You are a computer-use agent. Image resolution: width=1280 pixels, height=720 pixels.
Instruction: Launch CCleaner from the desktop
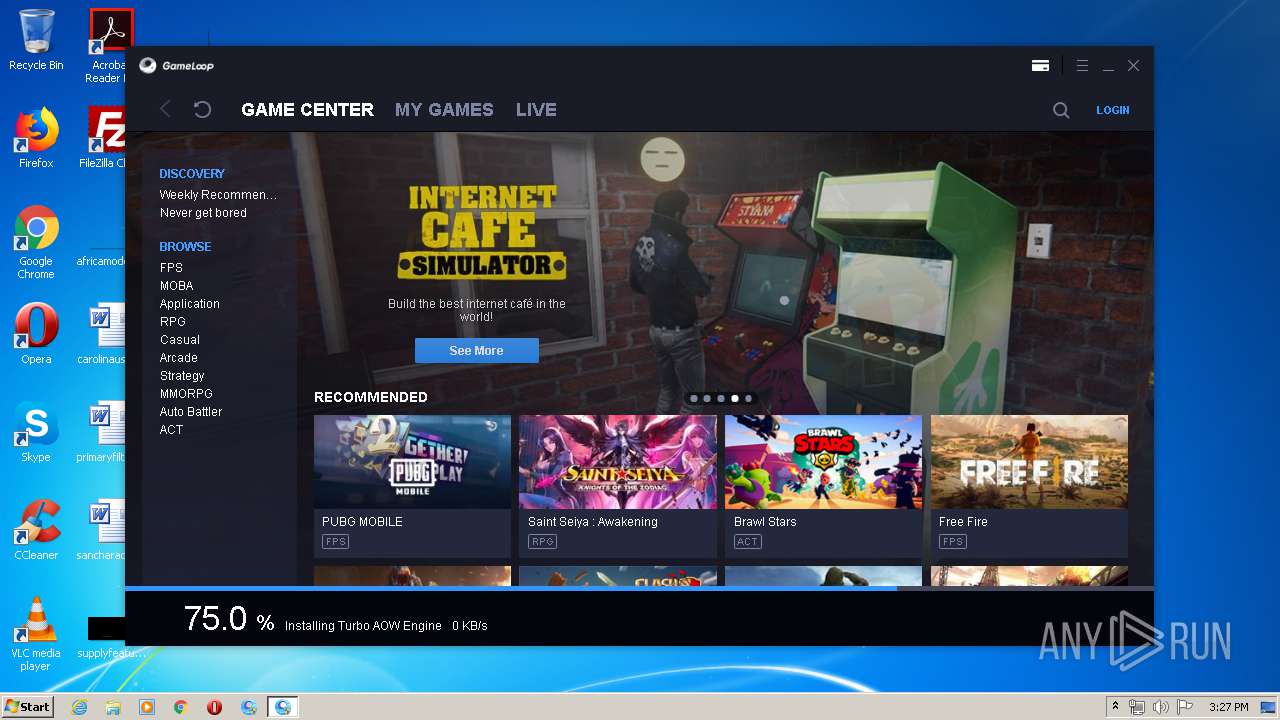[36, 530]
